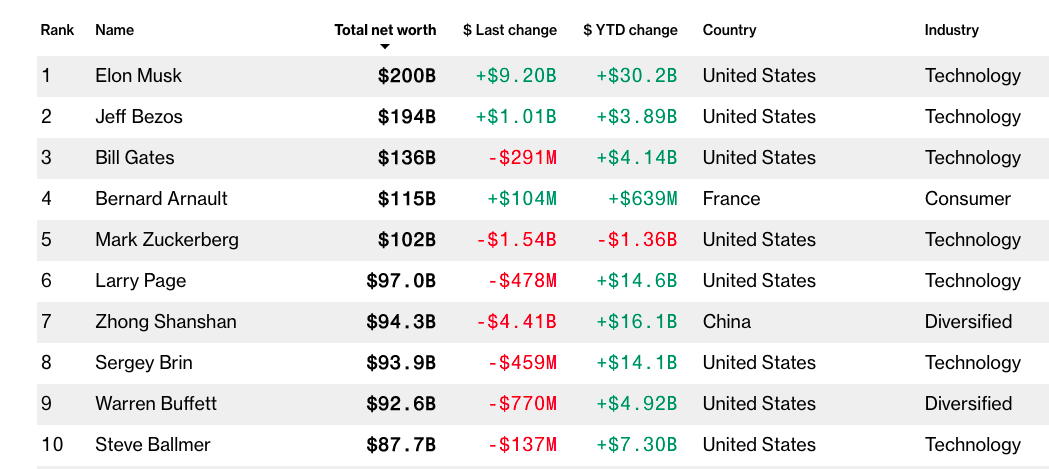Viewport: 1049px width, 469px height.
Task: Click on Larry Page's name
Action: [x=140, y=281]
